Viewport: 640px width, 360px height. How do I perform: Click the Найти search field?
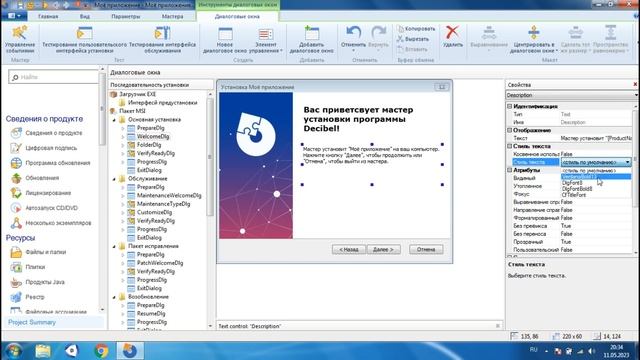click(x=53, y=77)
